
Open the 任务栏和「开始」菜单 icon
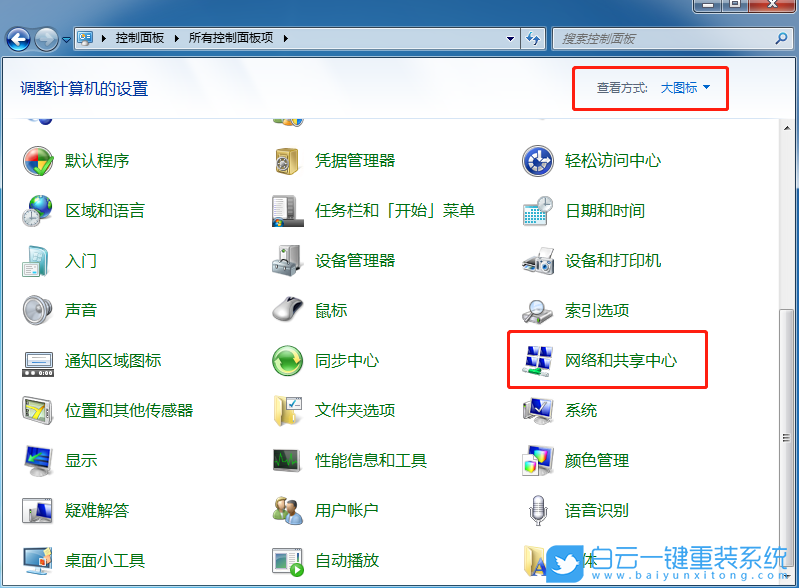point(287,211)
